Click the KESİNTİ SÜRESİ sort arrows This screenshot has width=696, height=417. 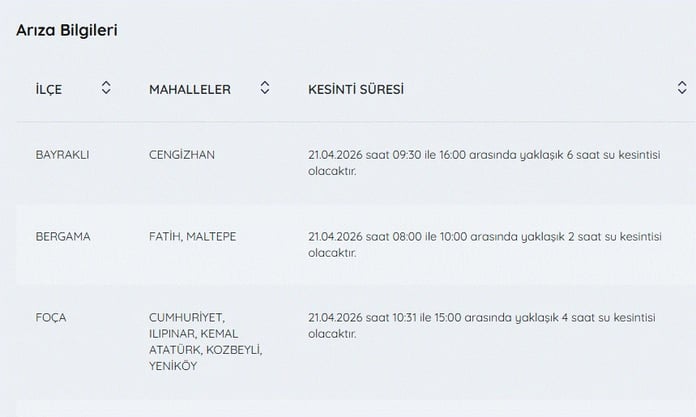click(682, 88)
